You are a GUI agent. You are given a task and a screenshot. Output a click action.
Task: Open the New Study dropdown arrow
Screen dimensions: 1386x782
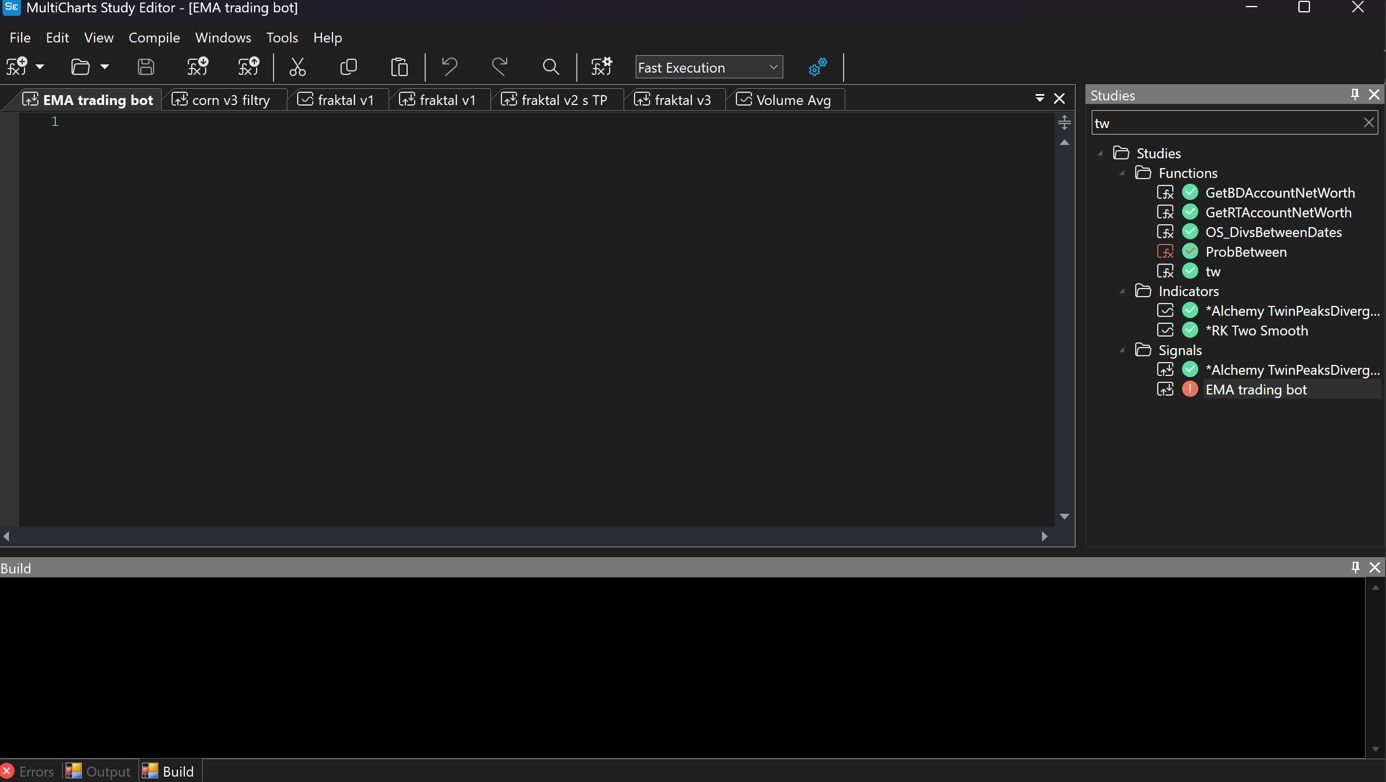(40, 67)
